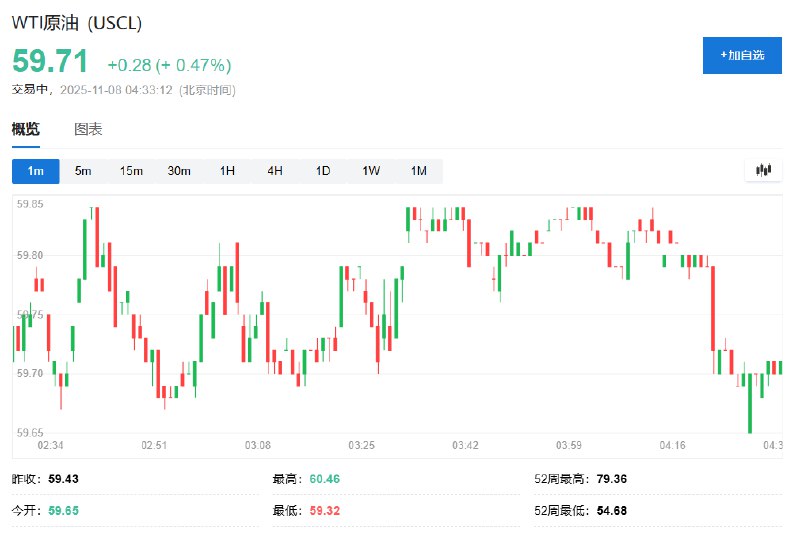Add WTI crude to watchlist with +加自选
Screen dimensions: 800x541
[x=742, y=55]
